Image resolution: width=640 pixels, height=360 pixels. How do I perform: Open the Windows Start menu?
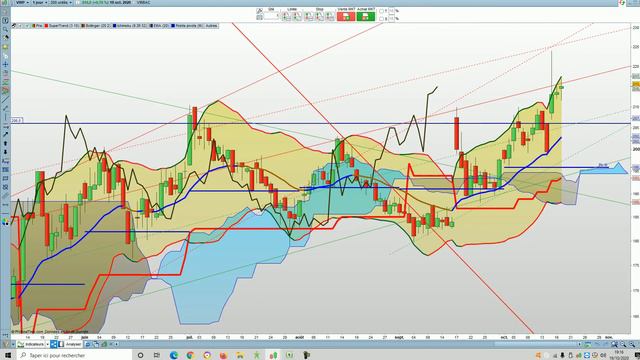pyautogui.click(x=8, y=355)
